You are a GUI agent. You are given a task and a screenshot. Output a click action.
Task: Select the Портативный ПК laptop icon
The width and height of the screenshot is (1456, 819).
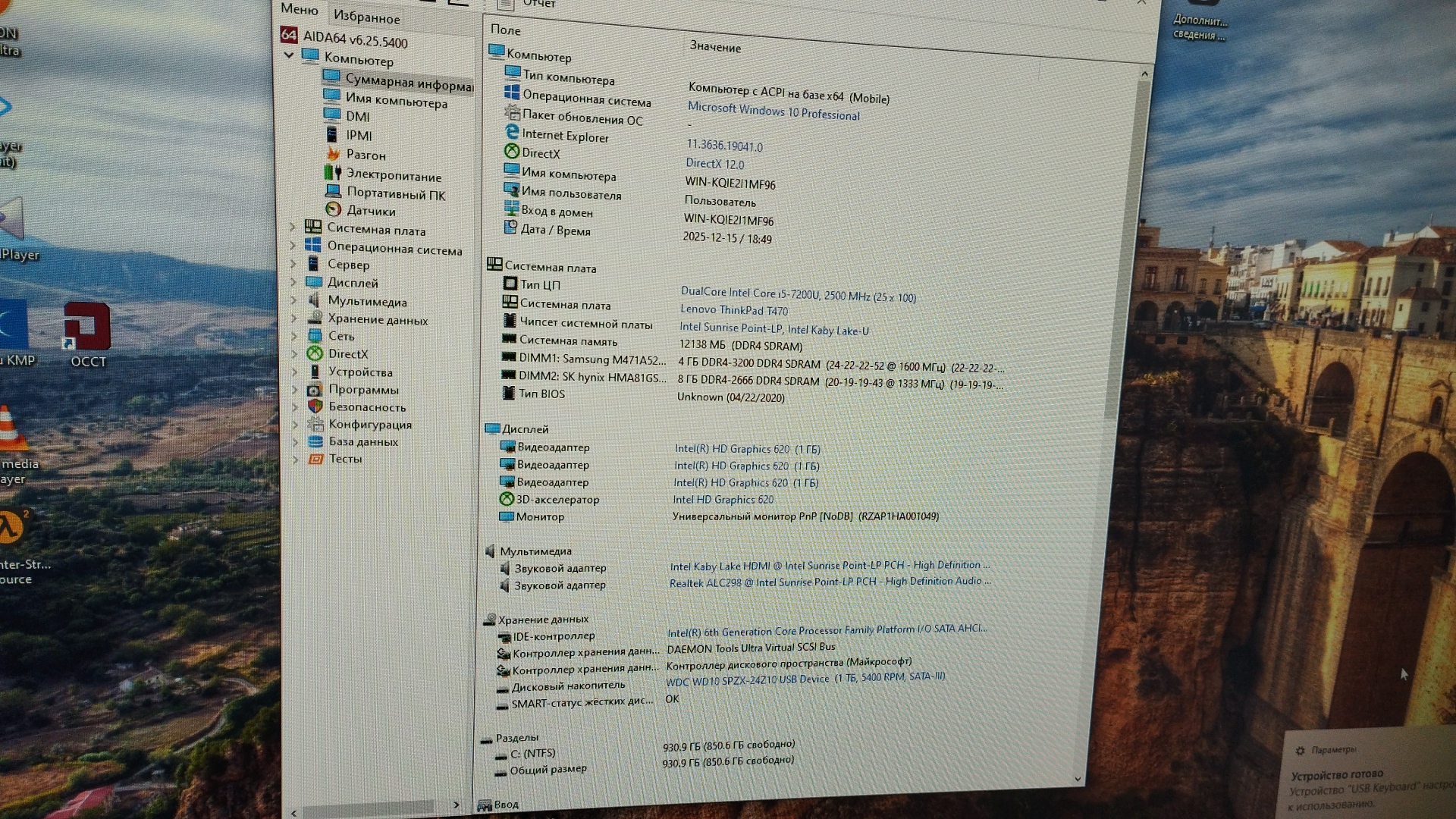[x=333, y=192]
